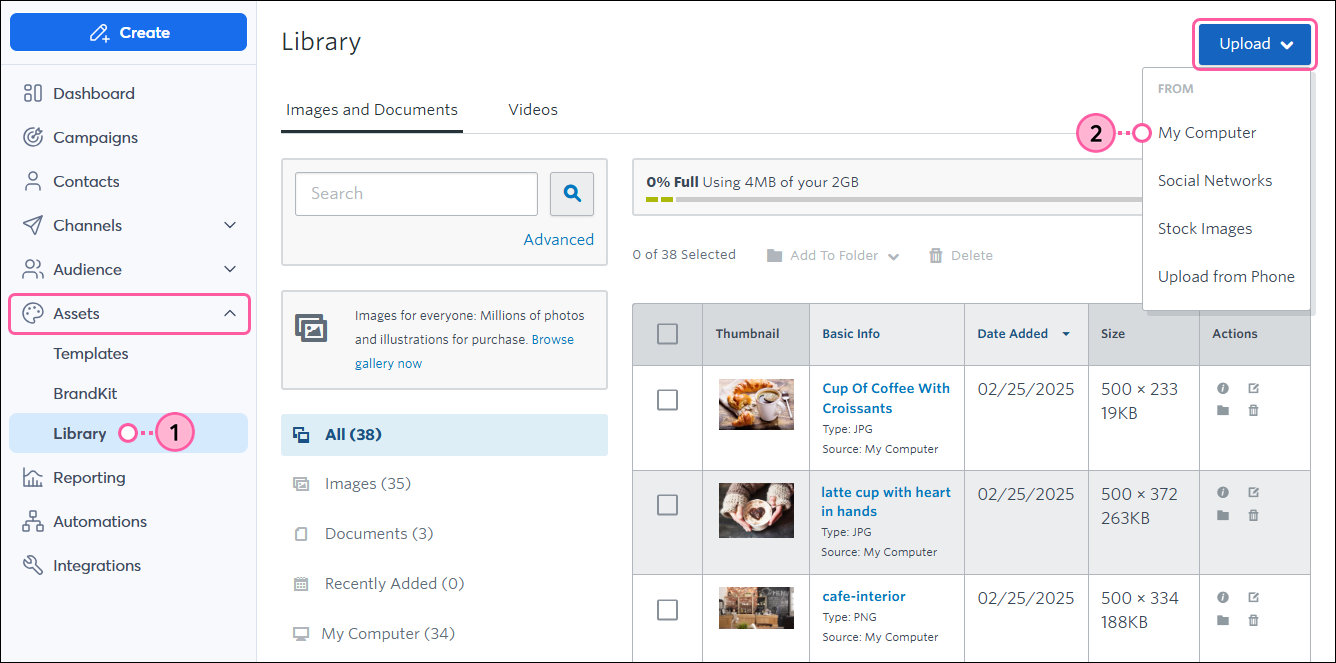The width and height of the screenshot is (1336, 663).
Task: Select Campaigns in the left navigation
Action: pos(94,137)
